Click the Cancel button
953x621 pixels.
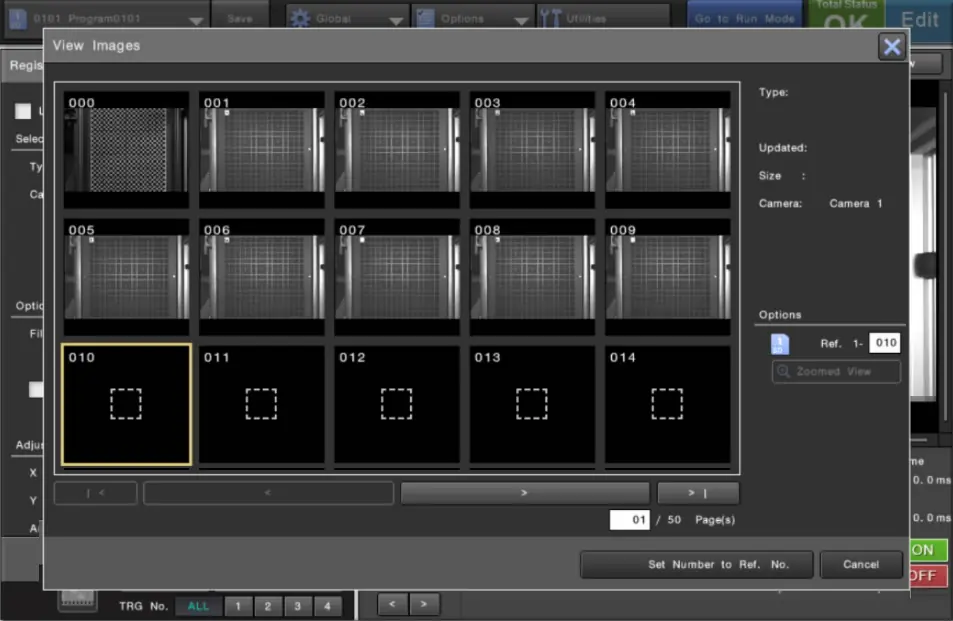pos(860,565)
